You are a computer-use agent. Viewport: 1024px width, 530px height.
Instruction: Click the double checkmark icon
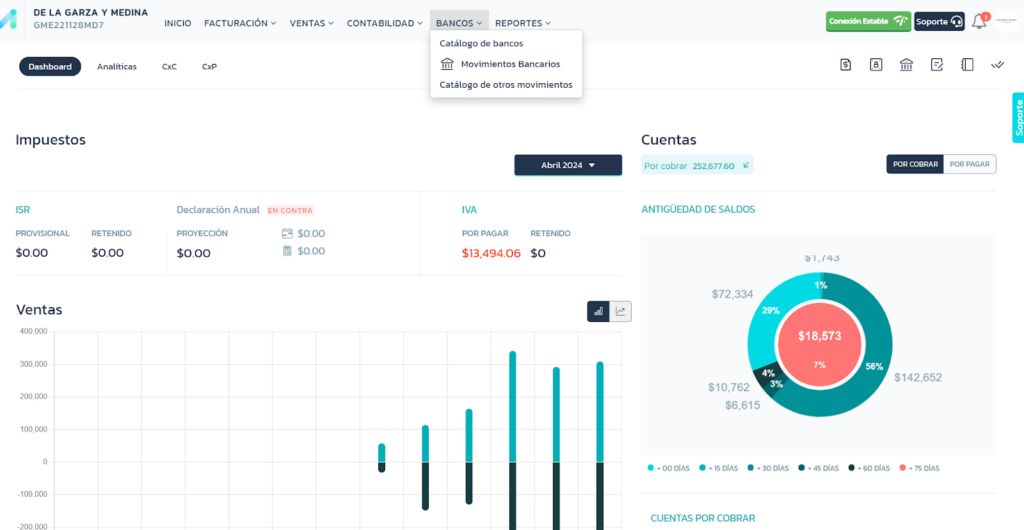click(997, 65)
